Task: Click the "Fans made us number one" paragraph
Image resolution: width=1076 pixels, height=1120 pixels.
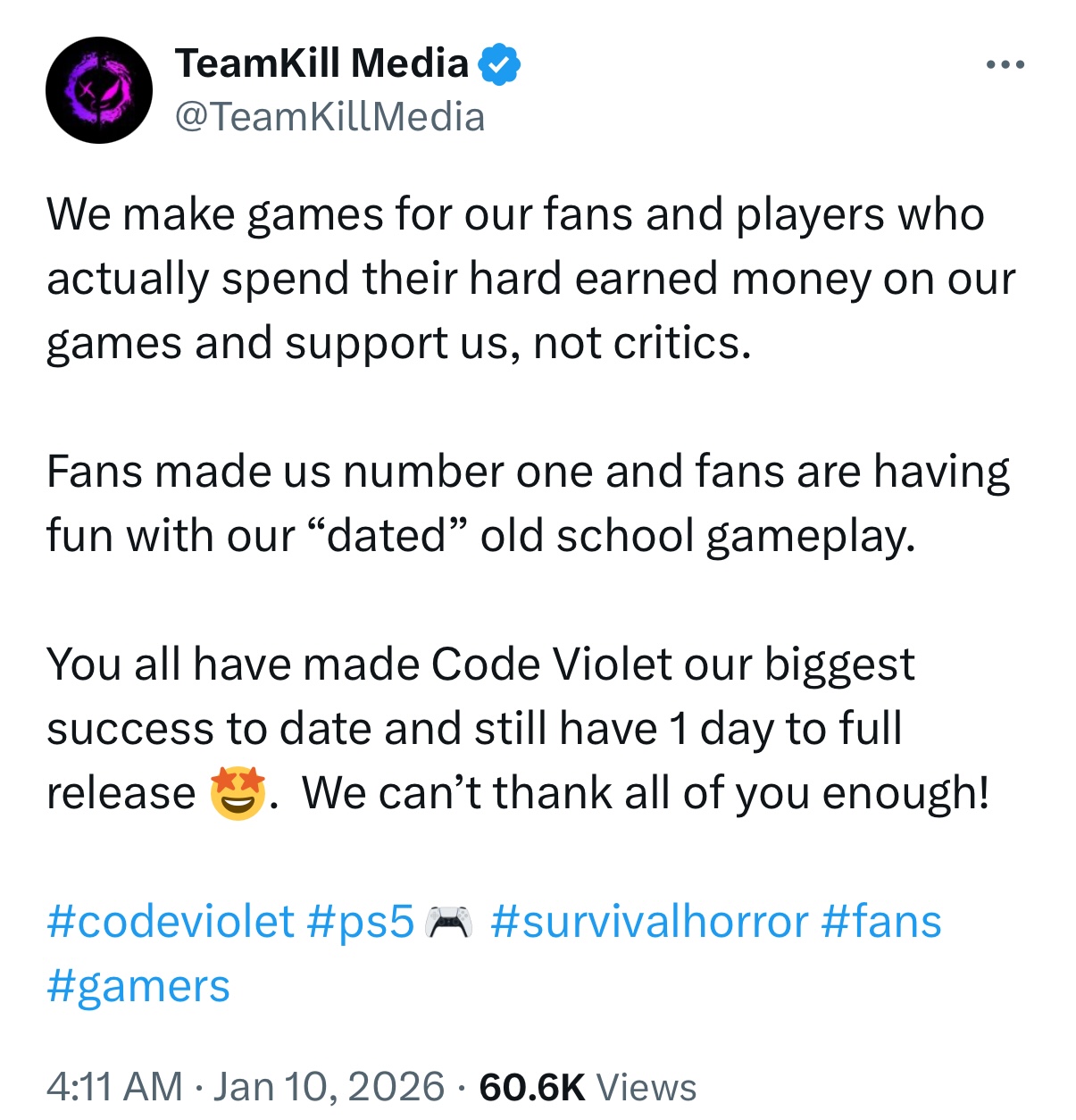Action: (527, 504)
